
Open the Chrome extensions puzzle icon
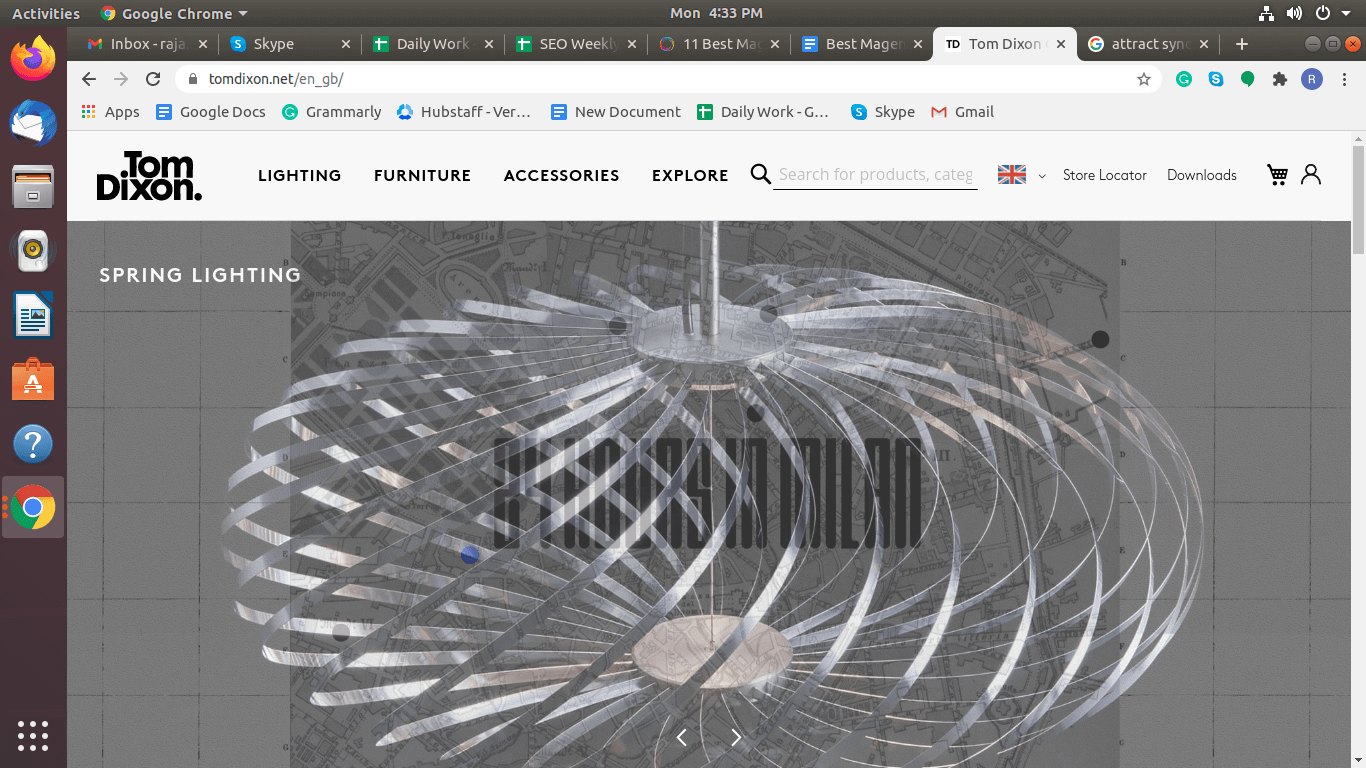click(x=1280, y=79)
